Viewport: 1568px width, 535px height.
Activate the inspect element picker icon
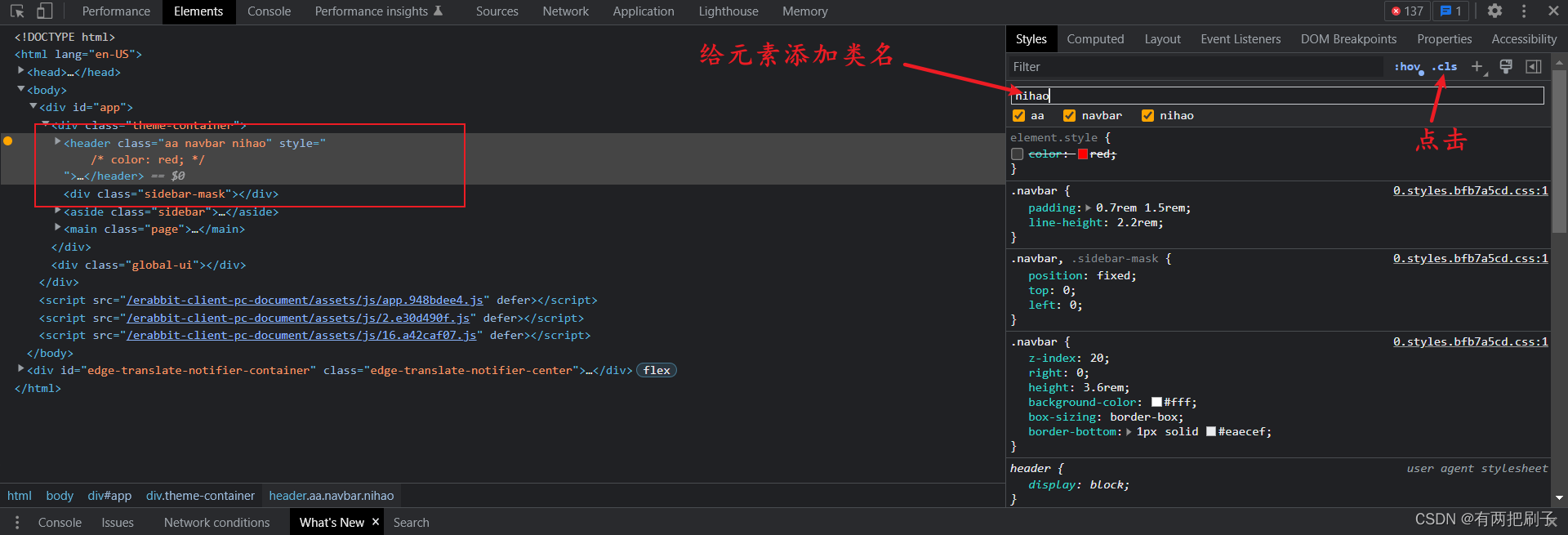(x=17, y=11)
